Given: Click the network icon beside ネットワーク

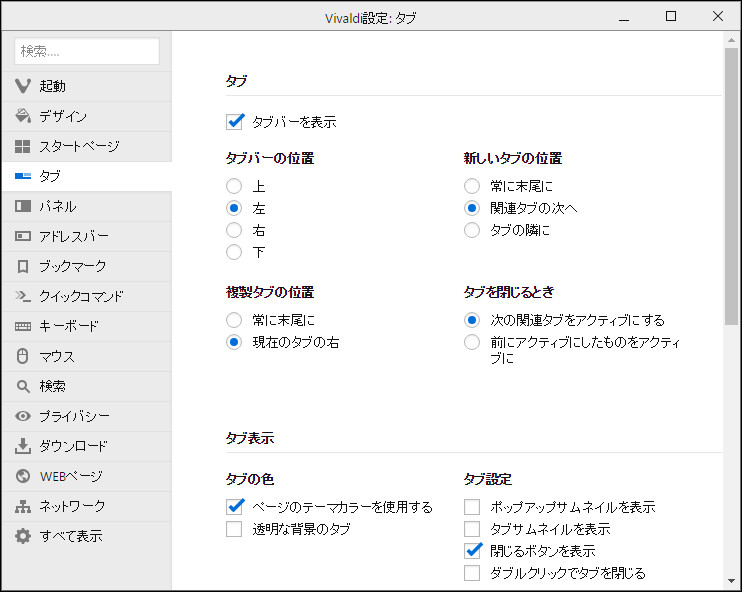Looking at the screenshot, I should pyautogui.click(x=23, y=506).
